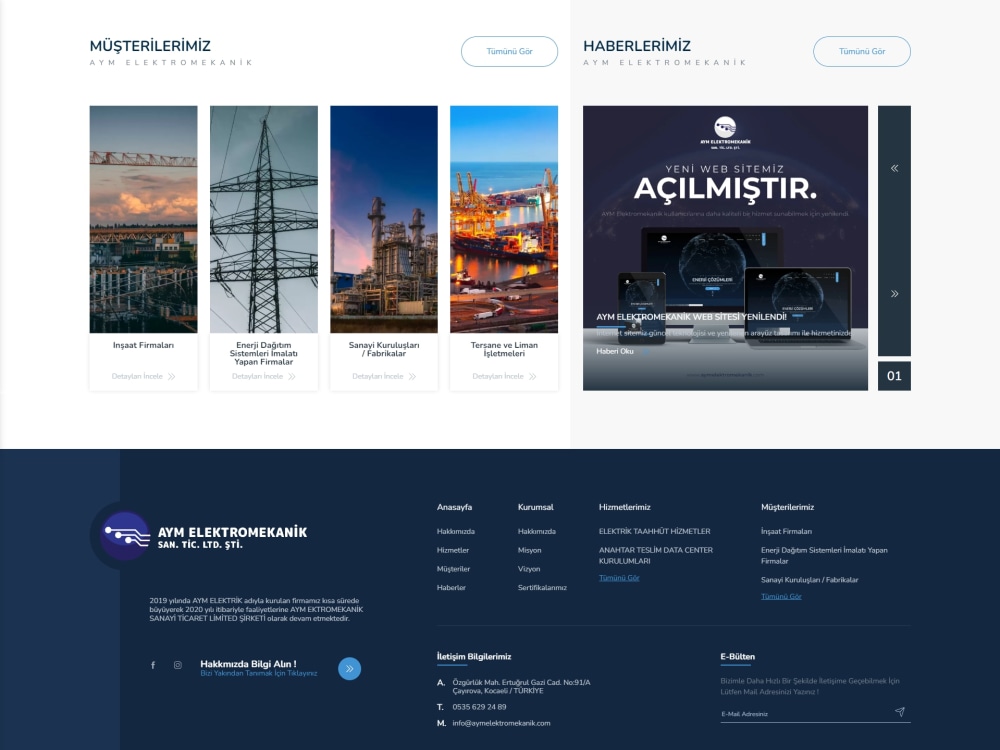The image size is (1000, 750).
Task: Focus the E-Mail Adresiniz input field
Action: coord(805,714)
